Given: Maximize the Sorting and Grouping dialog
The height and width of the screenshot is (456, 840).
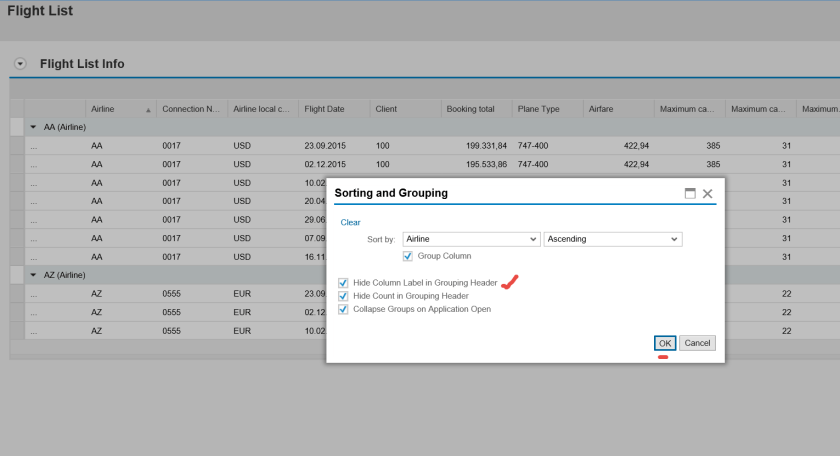Looking at the screenshot, I should [x=690, y=193].
